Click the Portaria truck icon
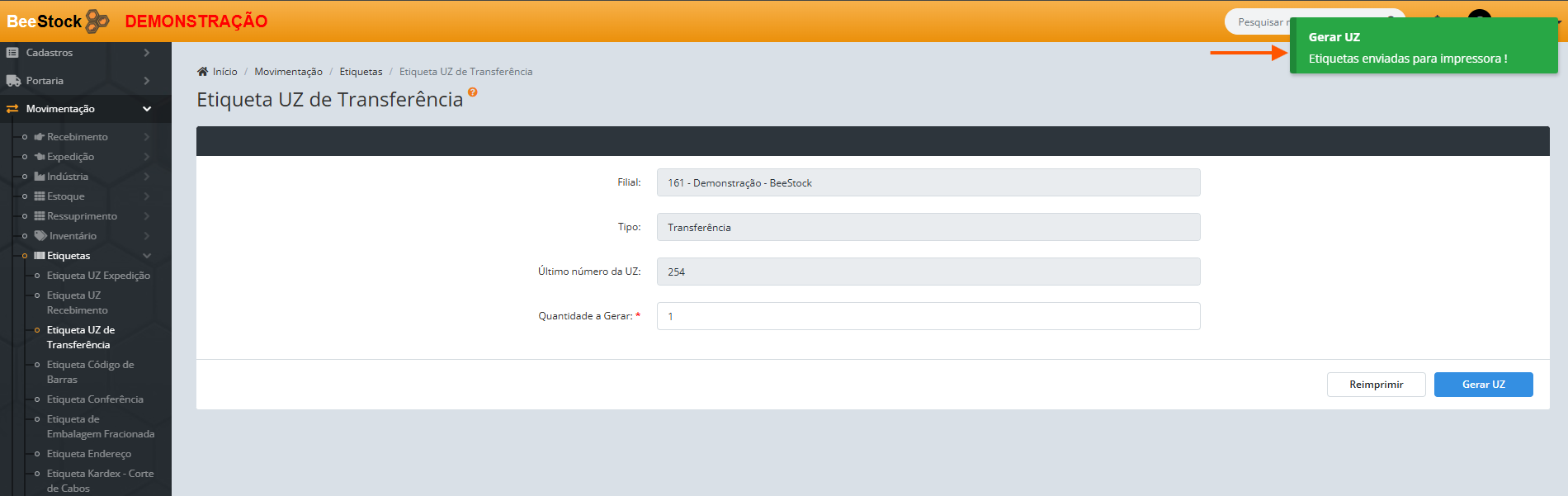This screenshot has height=496, width=1568. point(13,81)
